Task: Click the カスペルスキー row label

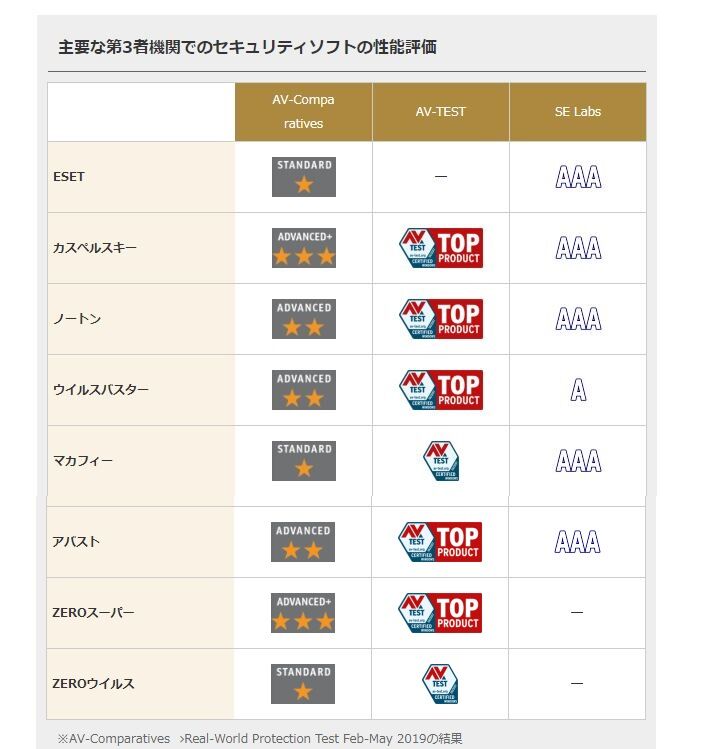Action: 95,248
